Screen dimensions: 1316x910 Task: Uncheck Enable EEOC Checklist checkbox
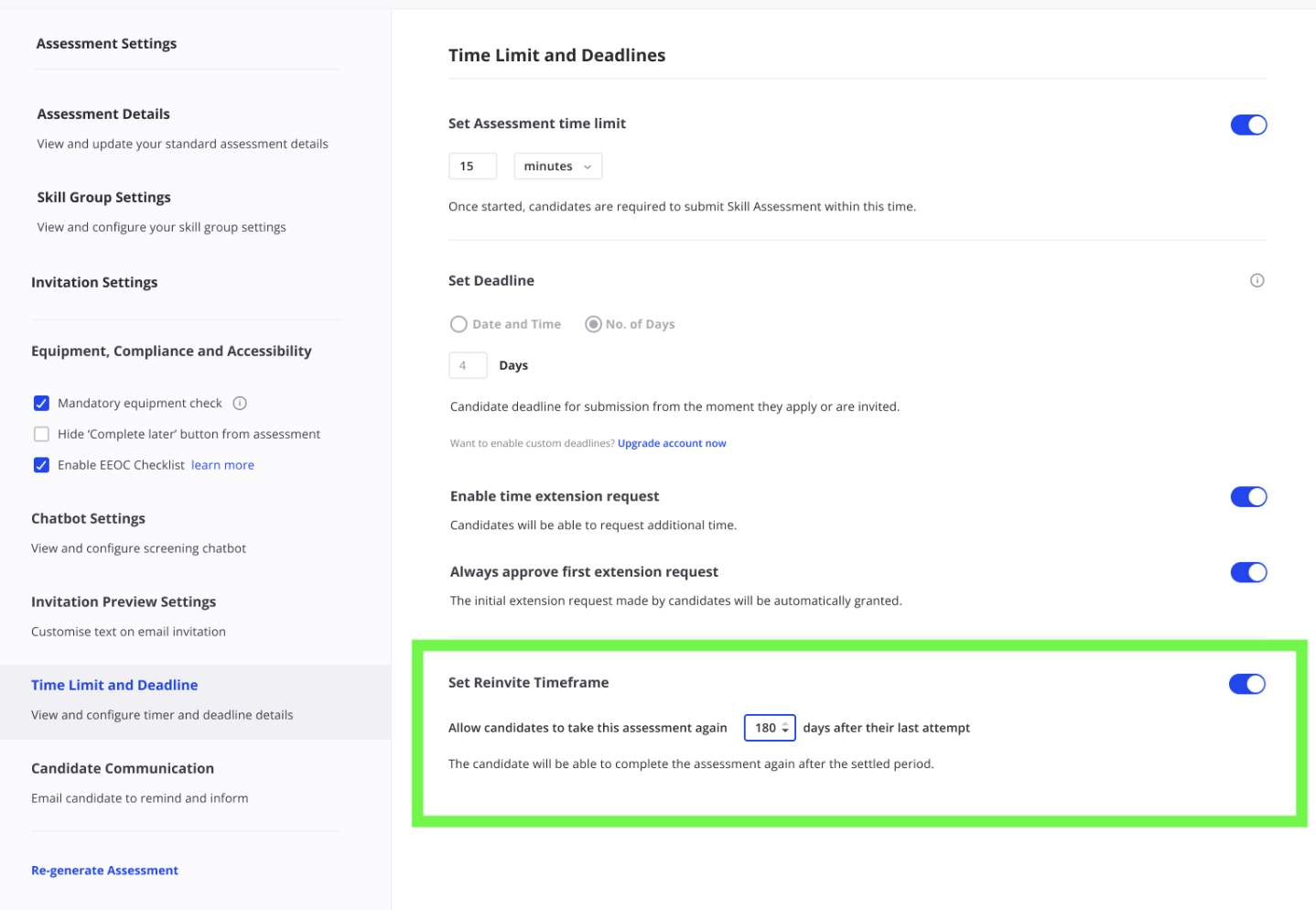click(41, 465)
